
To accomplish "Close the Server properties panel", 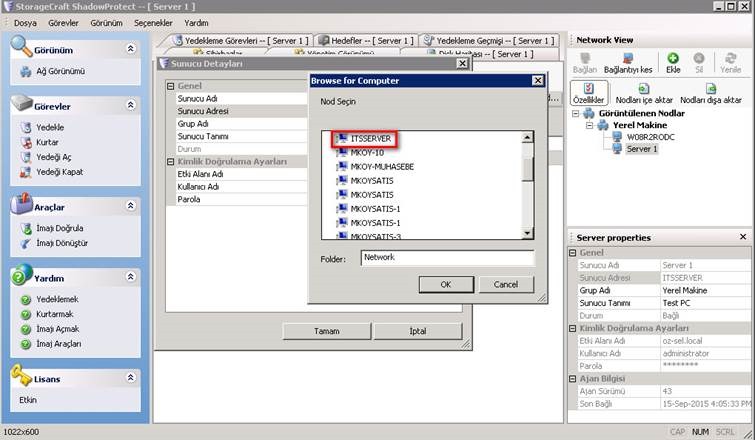I will (x=742, y=237).
